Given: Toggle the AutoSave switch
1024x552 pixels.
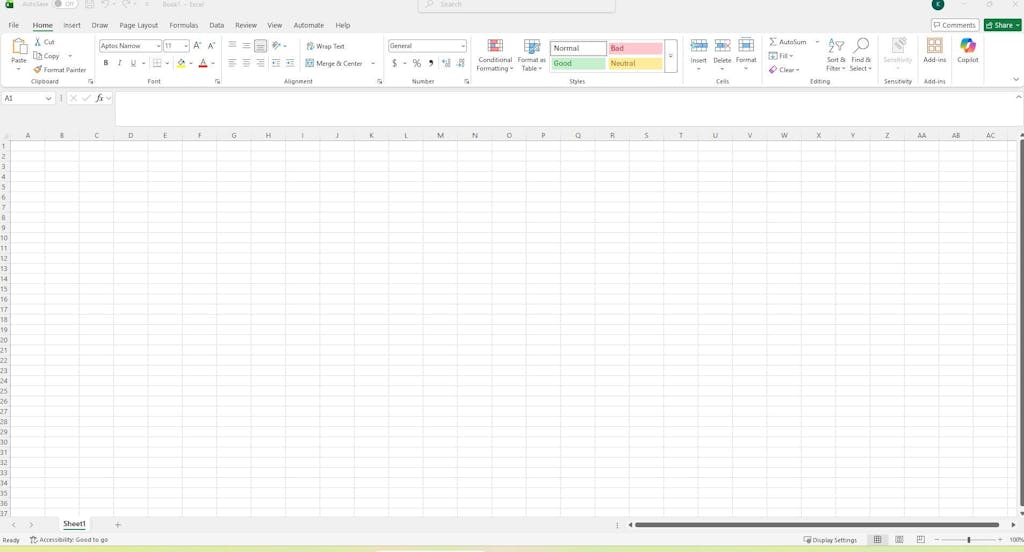Looking at the screenshot, I should click(x=65, y=4).
